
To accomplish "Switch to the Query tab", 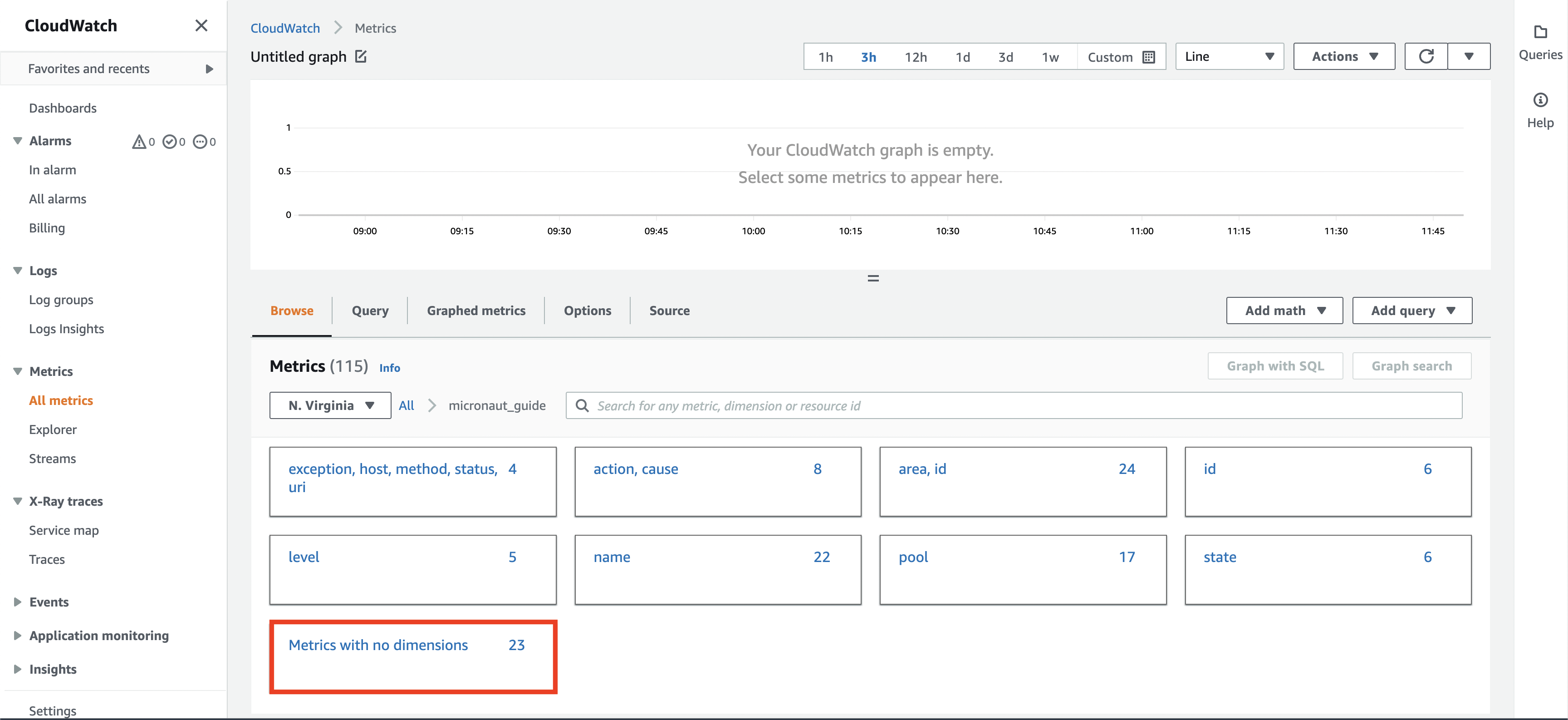I will point(369,310).
